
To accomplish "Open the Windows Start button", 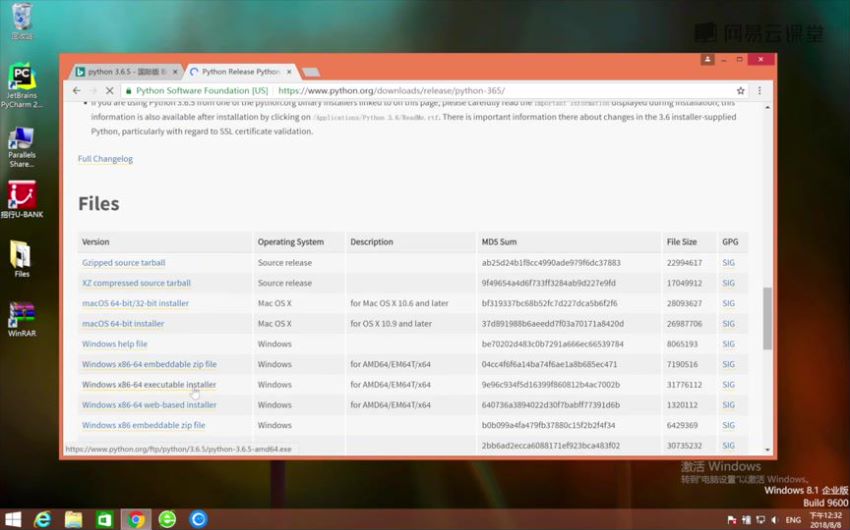I will [x=12, y=519].
